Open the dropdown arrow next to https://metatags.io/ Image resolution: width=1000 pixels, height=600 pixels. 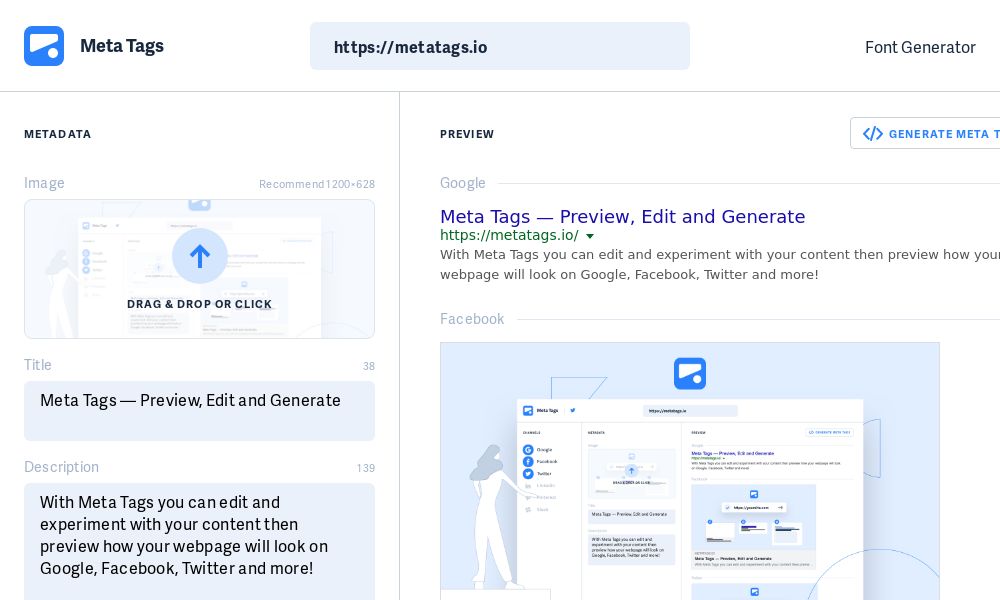pyautogui.click(x=590, y=236)
